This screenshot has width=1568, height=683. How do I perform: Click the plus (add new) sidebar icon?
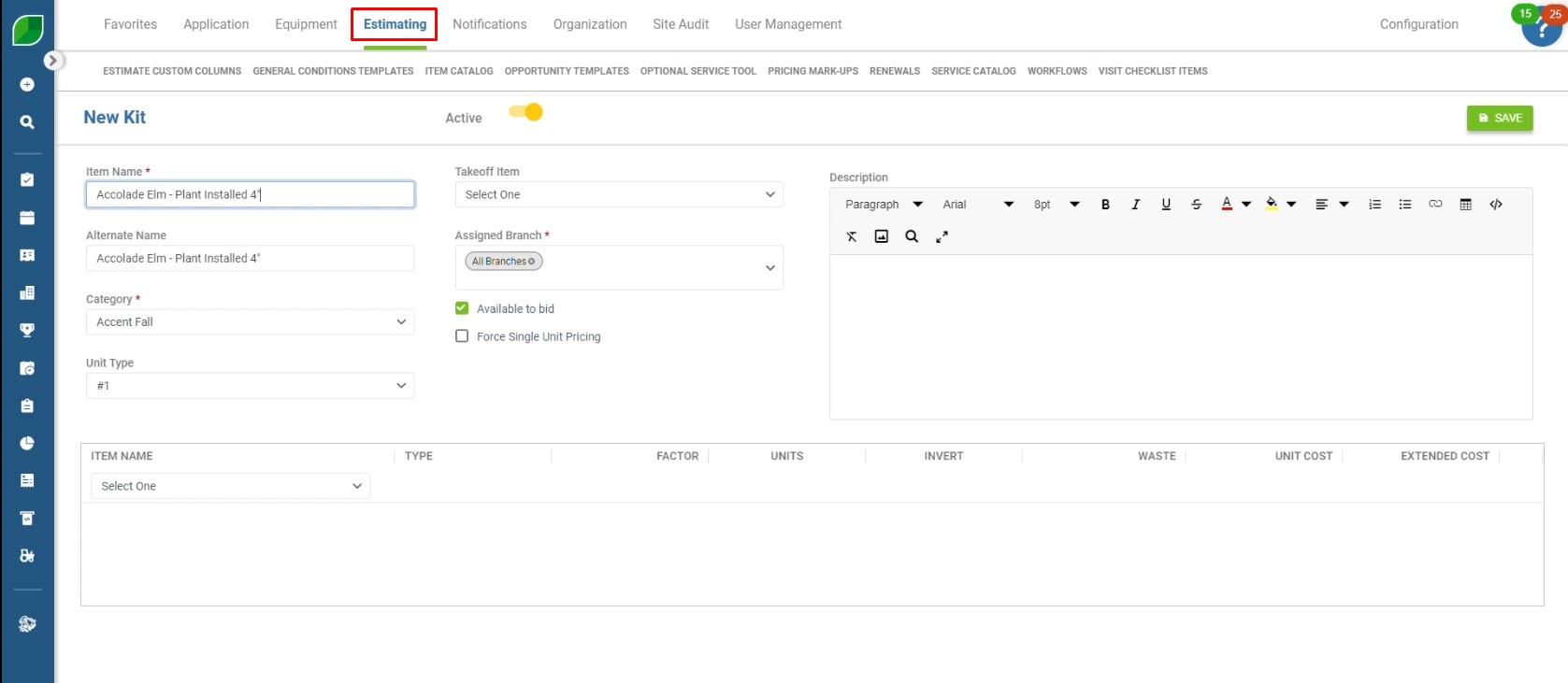(27, 85)
